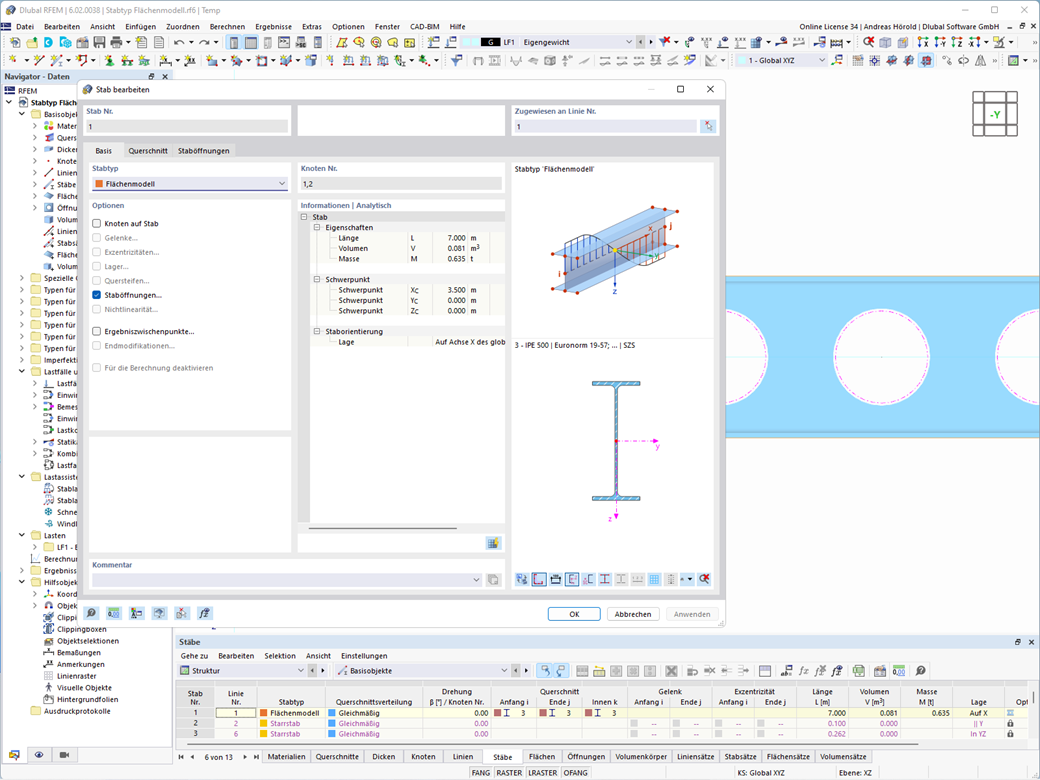Click filter funnel icon in second toolbar
This screenshot has height=780, width=1040.
pos(456,60)
